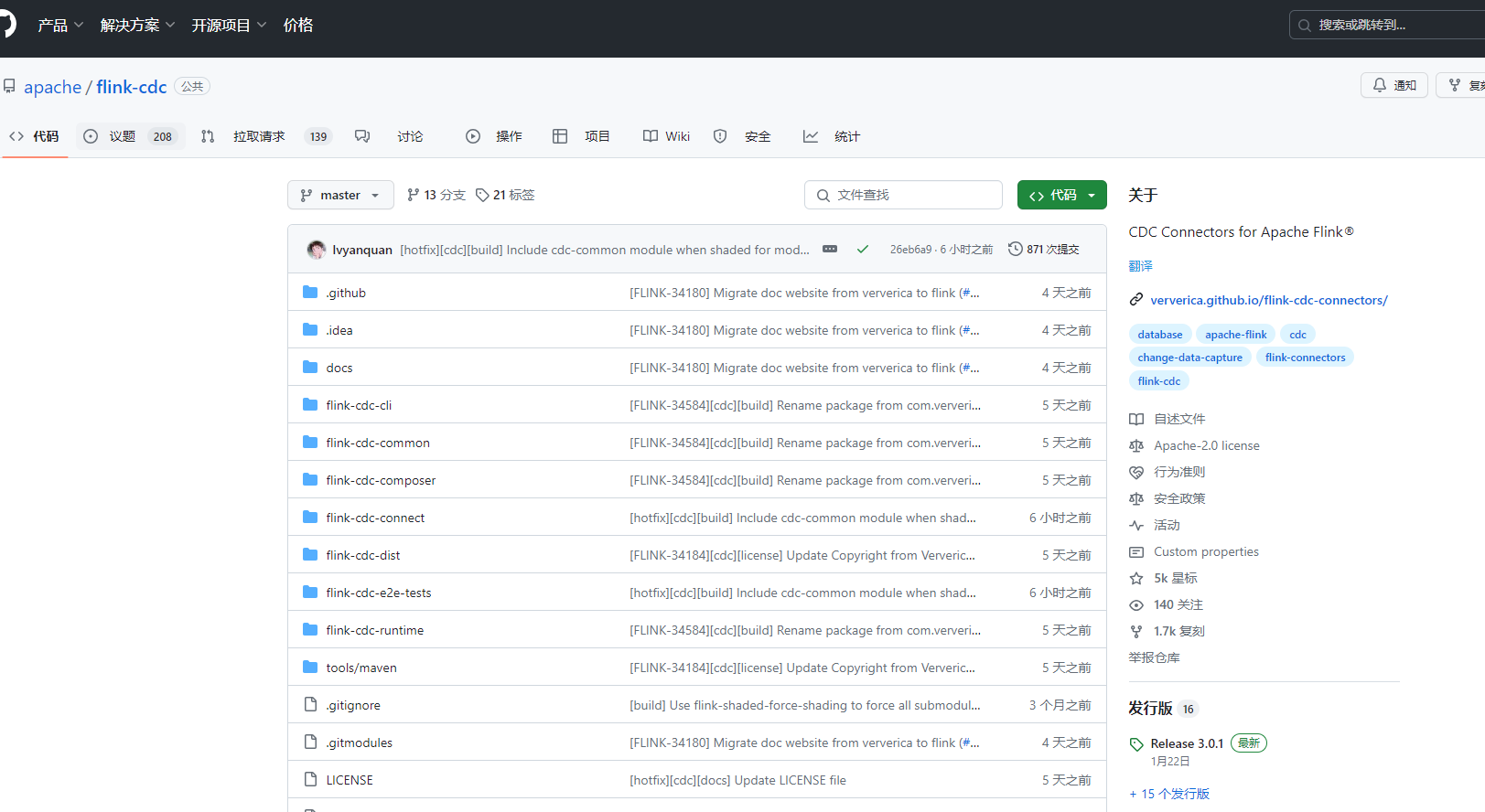Open the 安全 tab
Image resolution: width=1485 pixels, height=812 pixels.
click(x=742, y=136)
